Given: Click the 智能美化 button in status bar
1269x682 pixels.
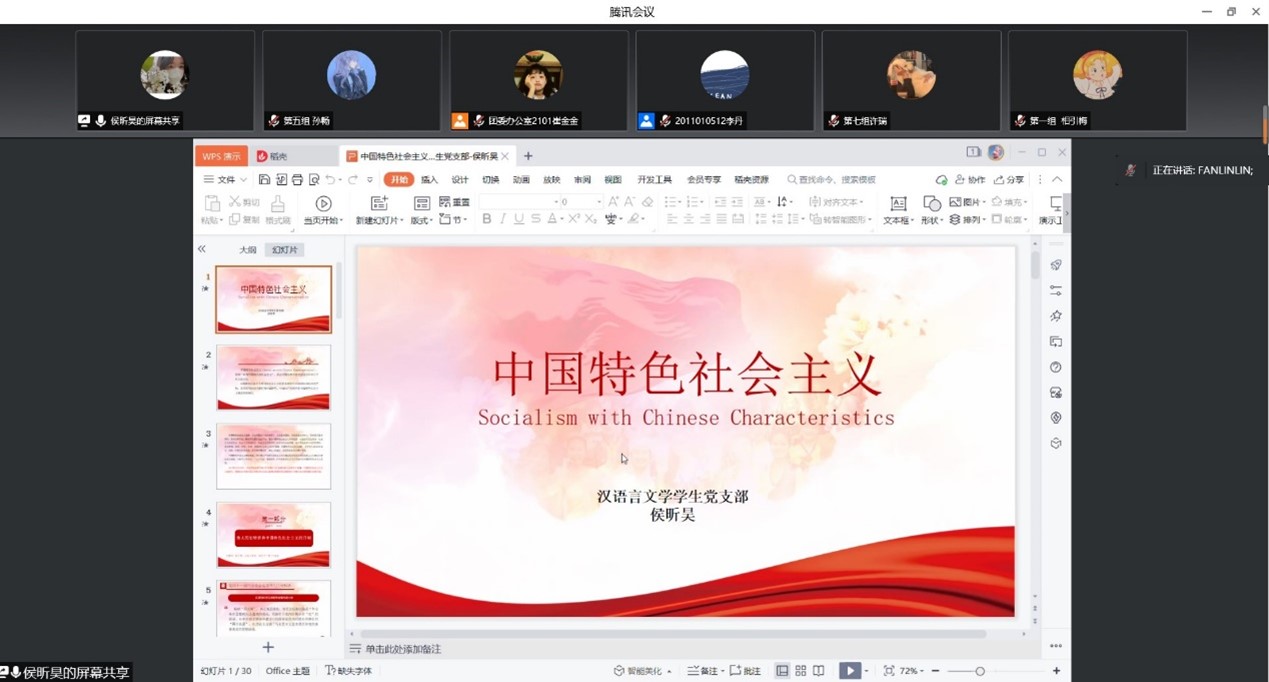Looking at the screenshot, I should pos(642,671).
